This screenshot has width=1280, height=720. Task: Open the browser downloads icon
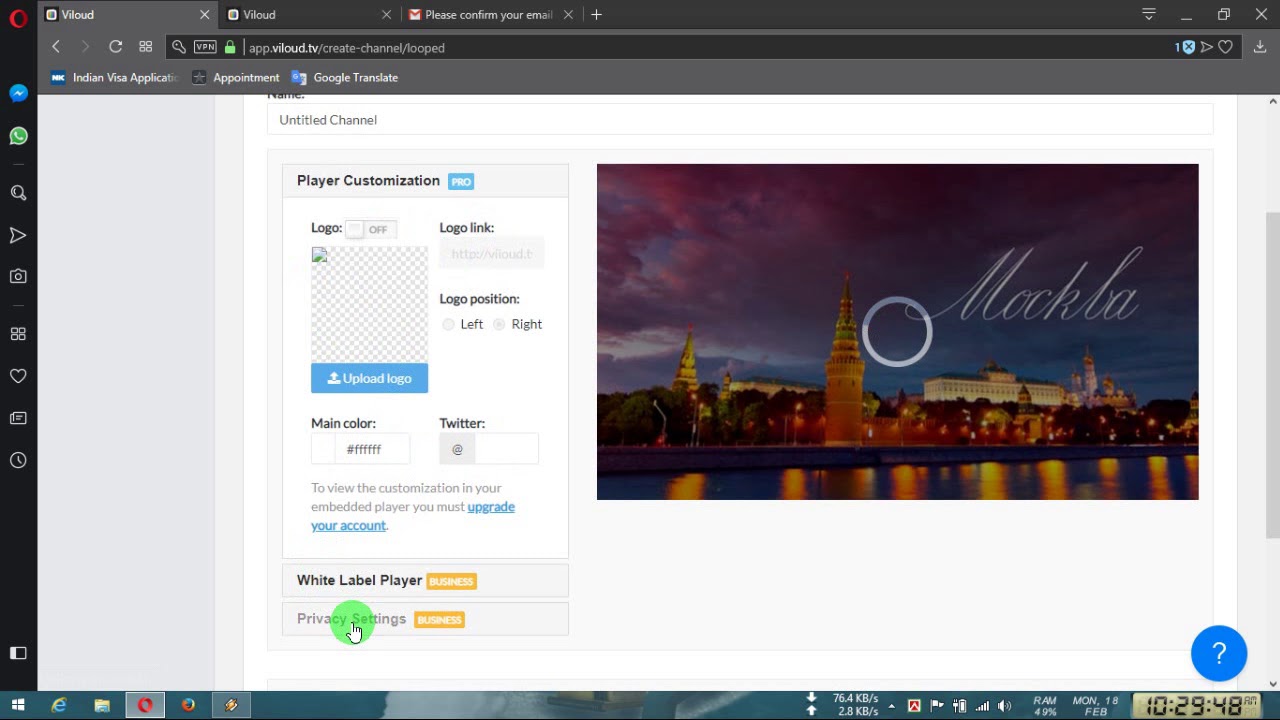(x=1259, y=47)
